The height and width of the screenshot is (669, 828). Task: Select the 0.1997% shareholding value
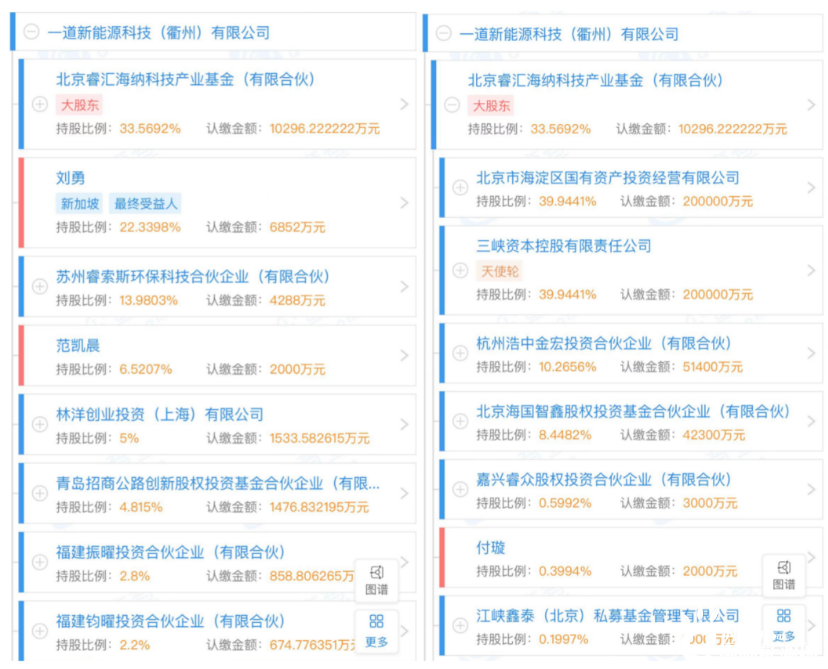(x=563, y=639)
